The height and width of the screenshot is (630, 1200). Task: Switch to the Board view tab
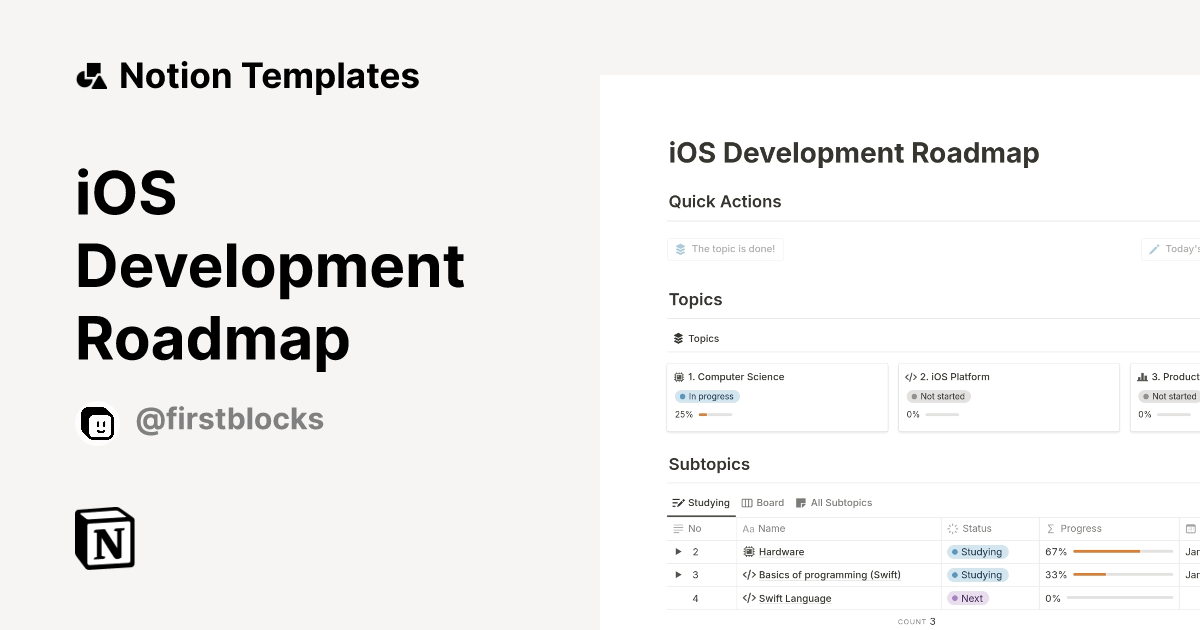763,502
